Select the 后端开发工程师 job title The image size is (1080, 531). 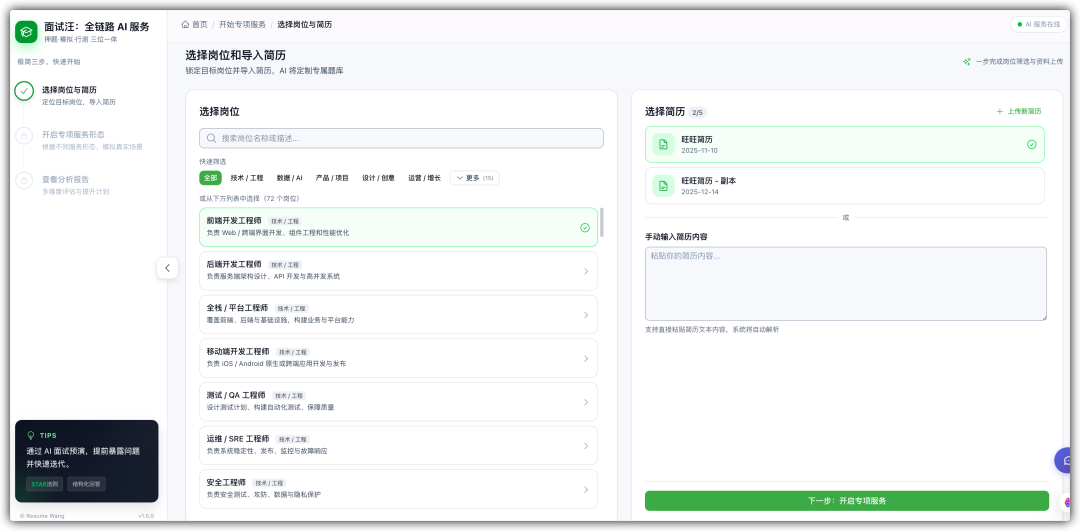click(234, 264)
